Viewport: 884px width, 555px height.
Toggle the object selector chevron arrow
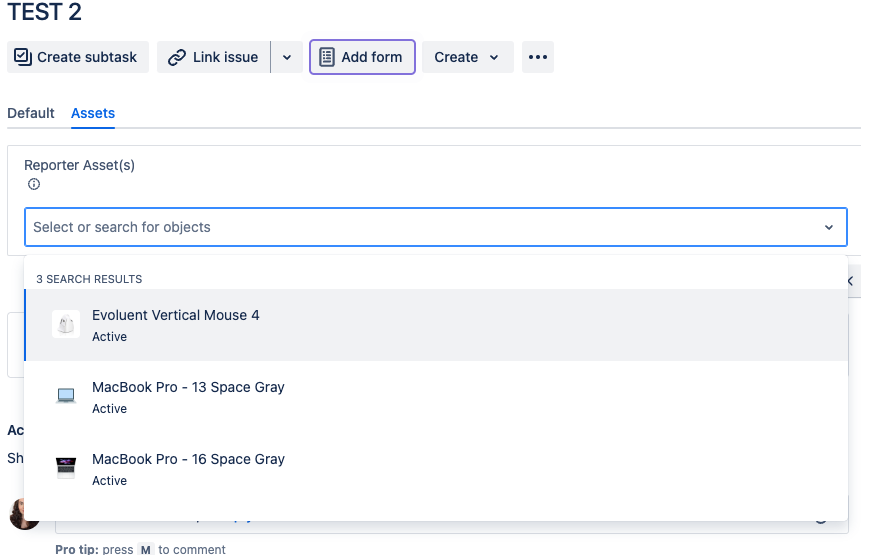pyautogui.click(x=829, y=227)
